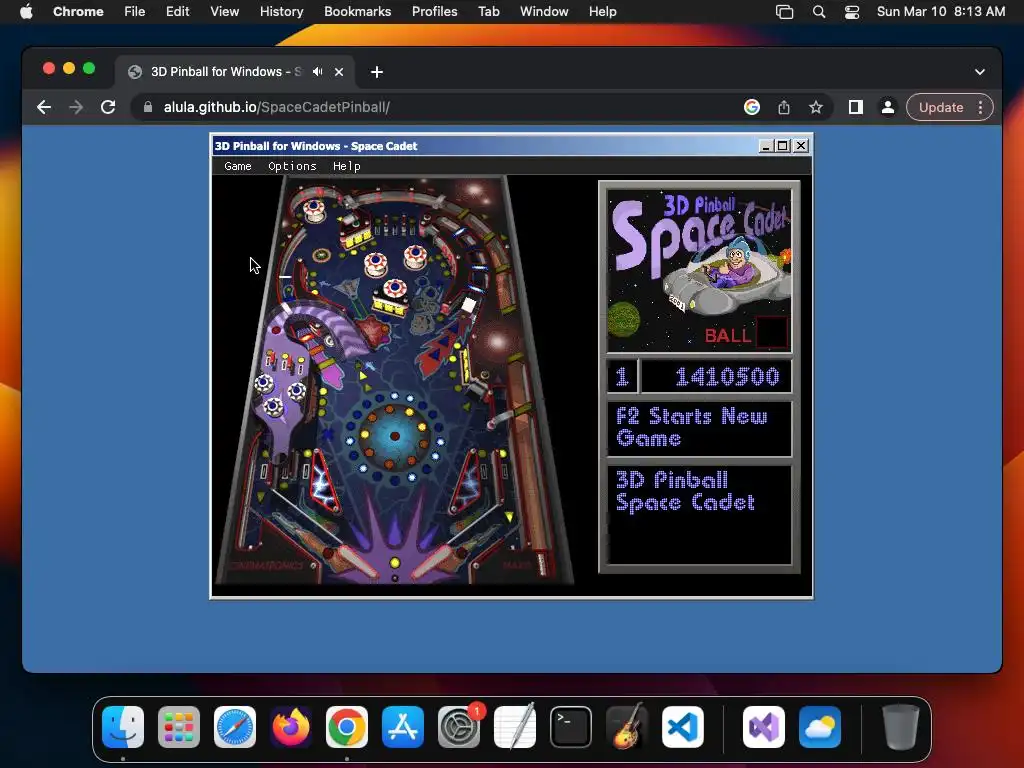Click the pinball table playfield
This screenshot has width=1024, height=768.
394,380
